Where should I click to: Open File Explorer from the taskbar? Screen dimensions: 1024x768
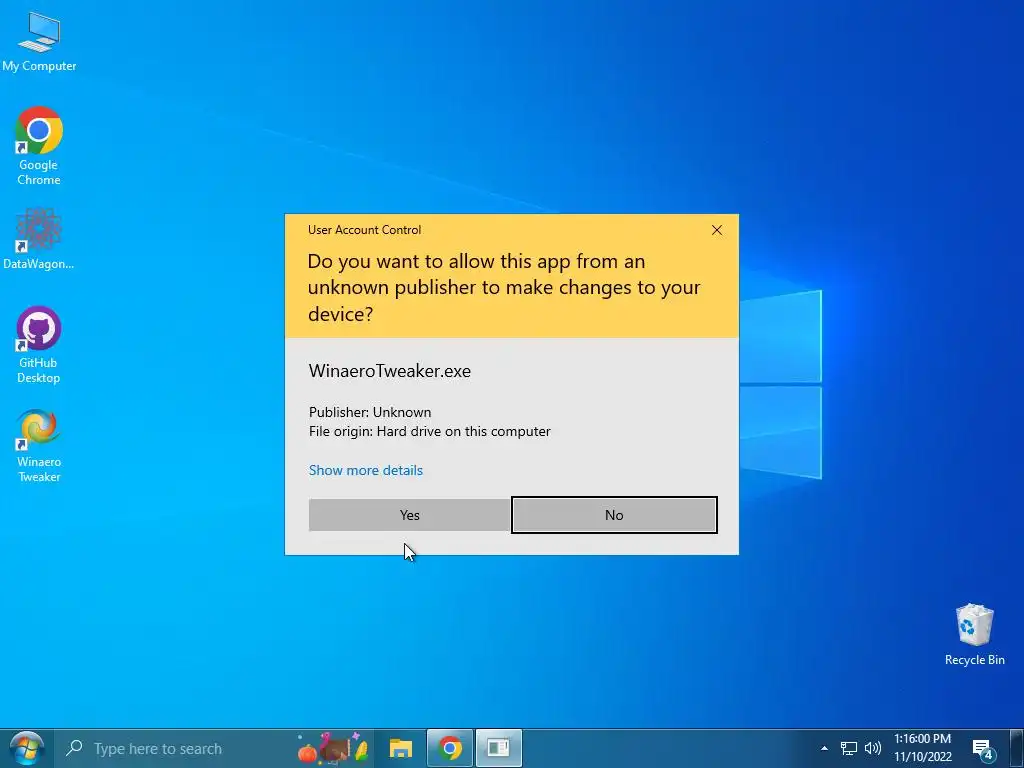pos(401,749)
